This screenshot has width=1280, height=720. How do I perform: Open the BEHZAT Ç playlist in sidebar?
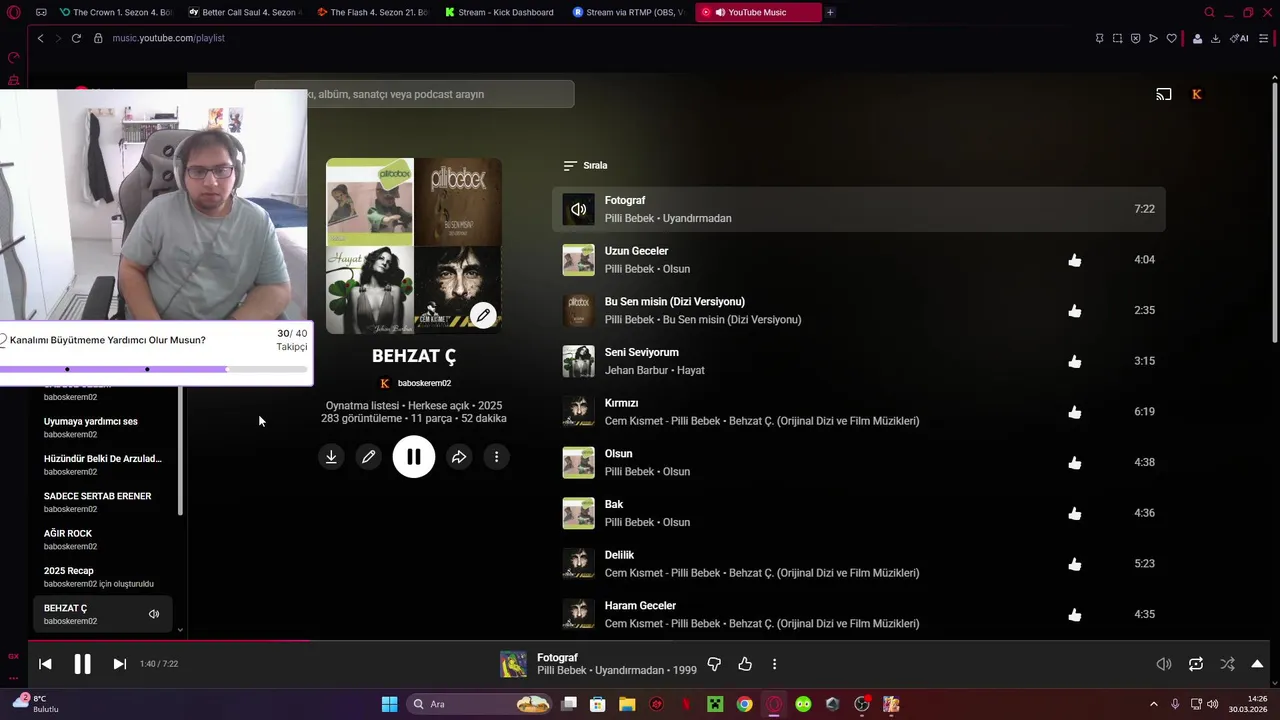pyautogui.click(x=103, y=614)
